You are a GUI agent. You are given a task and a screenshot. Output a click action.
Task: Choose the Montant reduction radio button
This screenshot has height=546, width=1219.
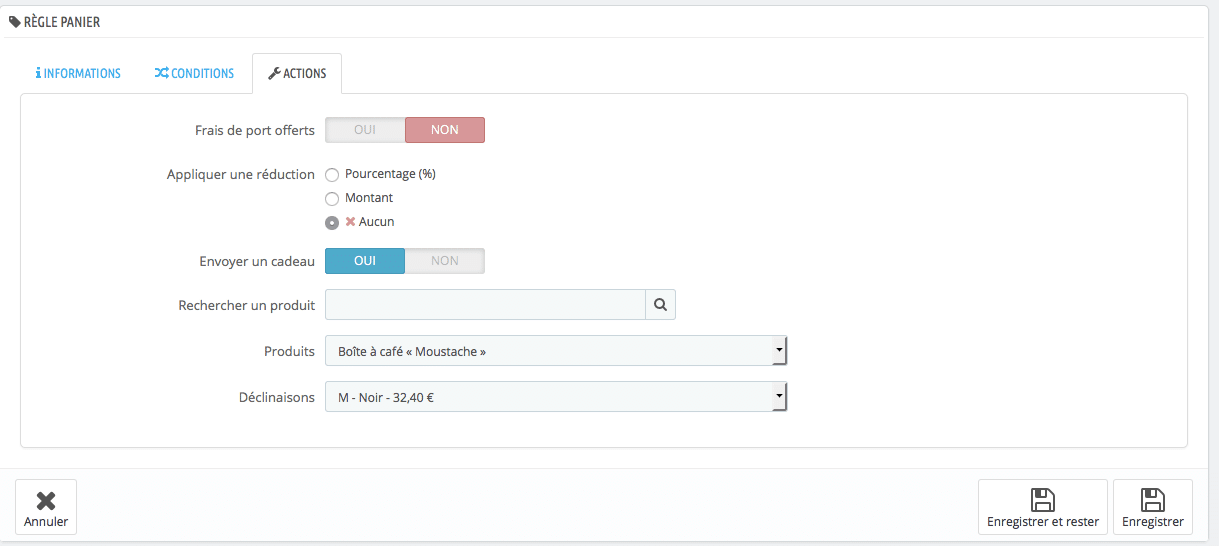332,199
